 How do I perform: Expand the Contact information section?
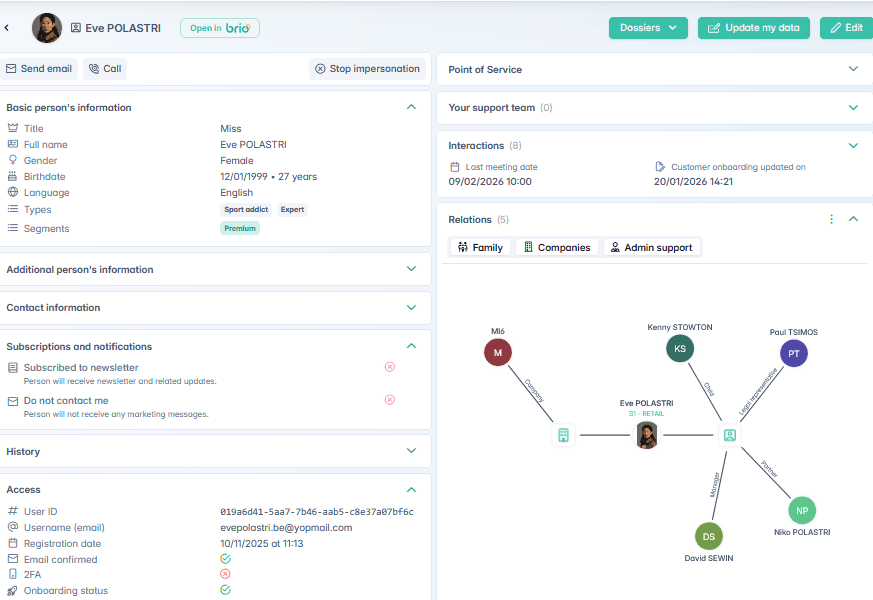pyautogui.click(x=411, y=308)
